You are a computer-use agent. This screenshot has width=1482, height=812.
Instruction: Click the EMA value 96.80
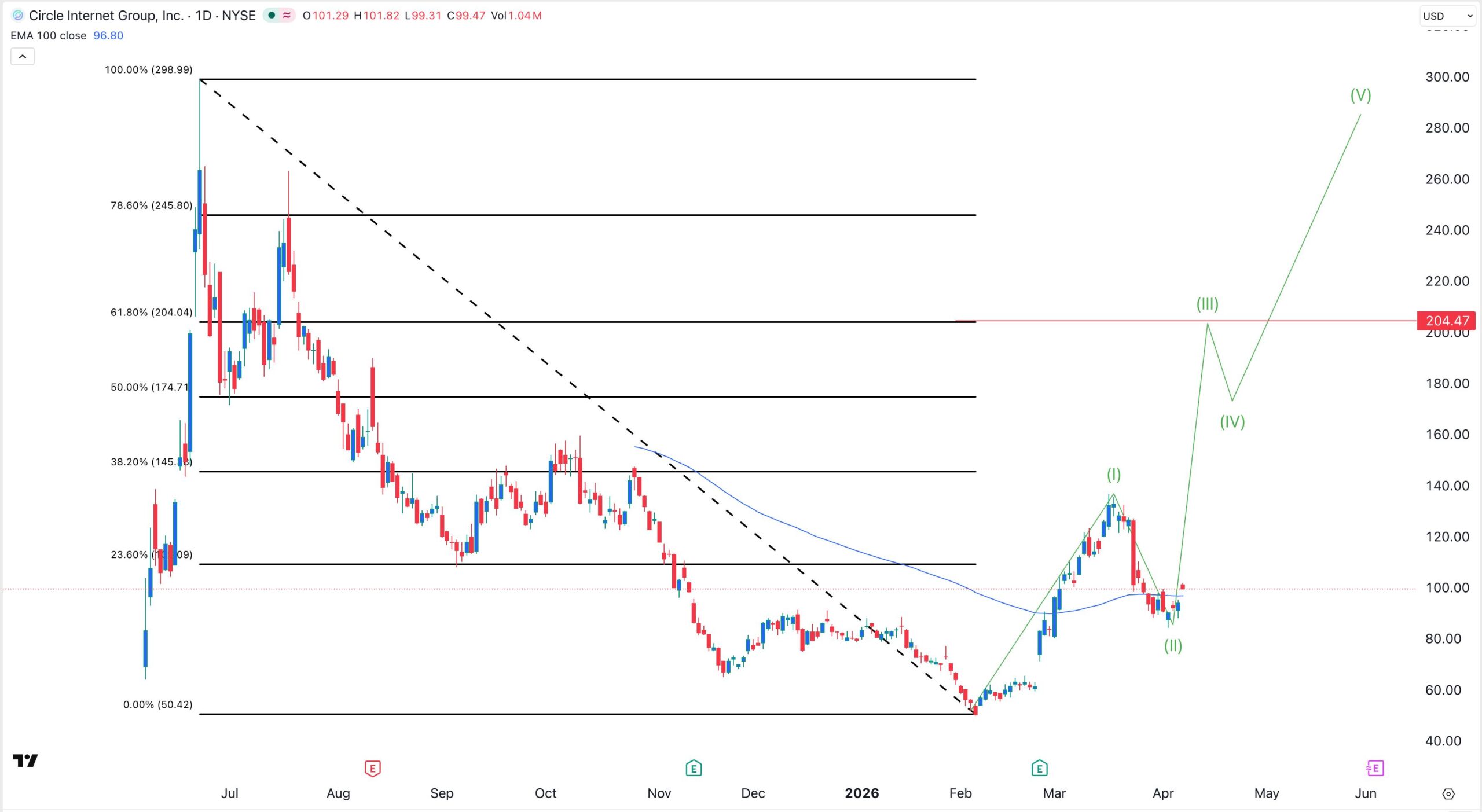pos(108,36)
